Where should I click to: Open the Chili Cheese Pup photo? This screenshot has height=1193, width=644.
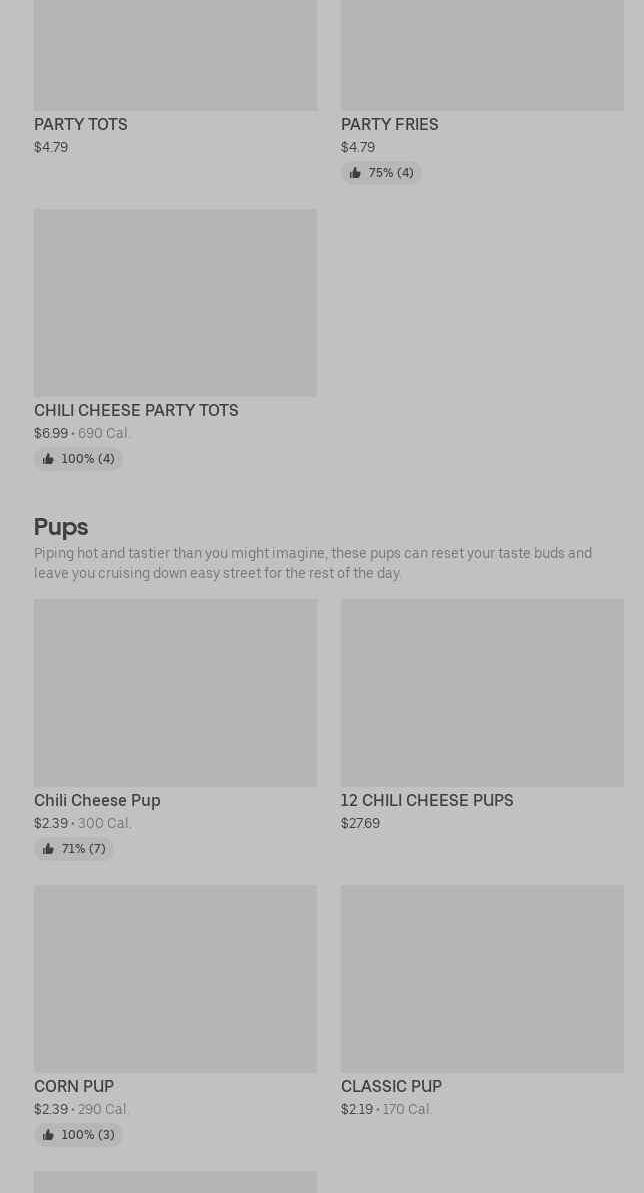(175, 692)
